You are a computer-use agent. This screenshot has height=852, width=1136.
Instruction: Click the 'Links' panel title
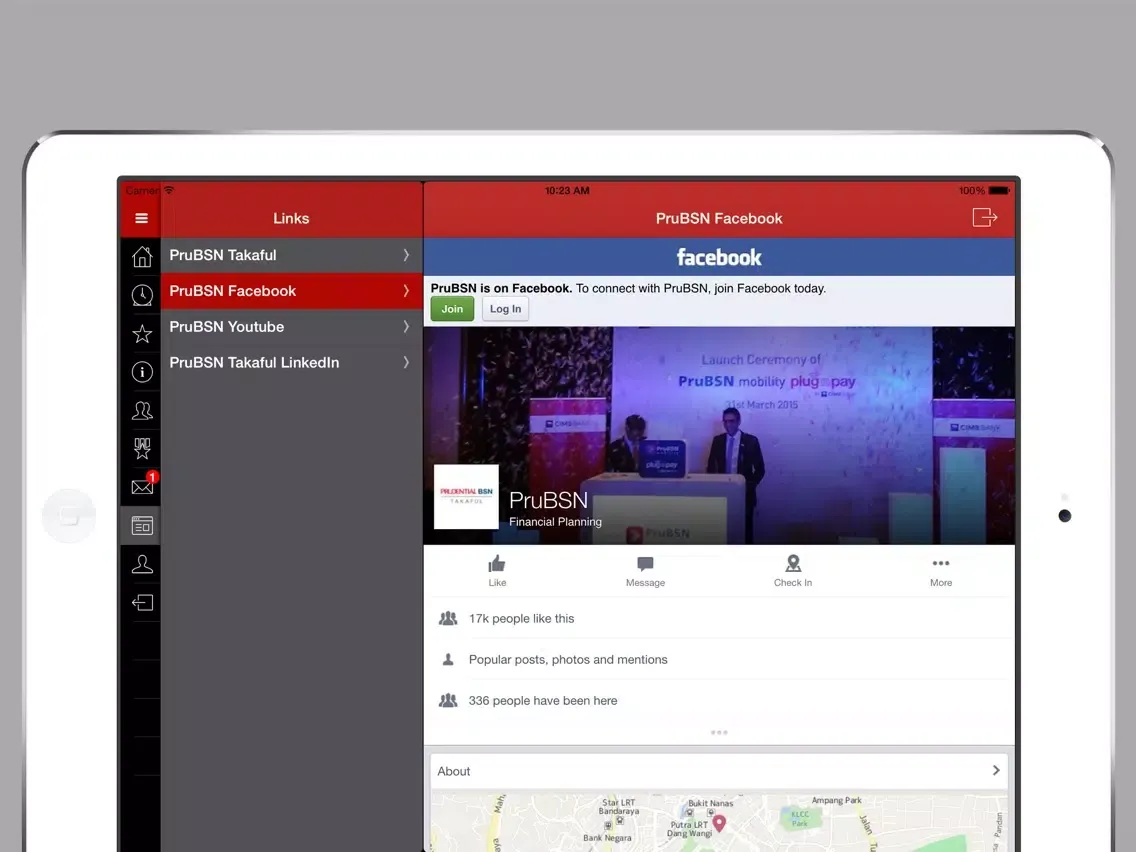pyautogui.click(x=291, y=218)
